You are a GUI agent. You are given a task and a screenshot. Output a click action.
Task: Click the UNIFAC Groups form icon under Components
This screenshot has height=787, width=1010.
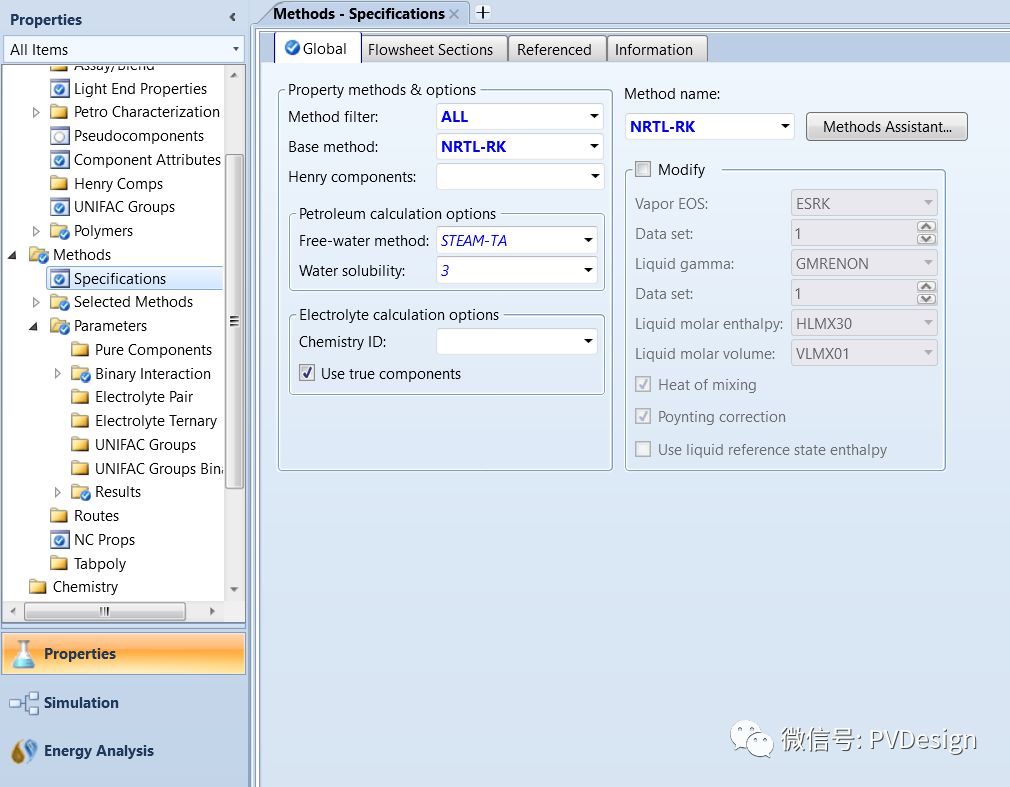point(59,207)
